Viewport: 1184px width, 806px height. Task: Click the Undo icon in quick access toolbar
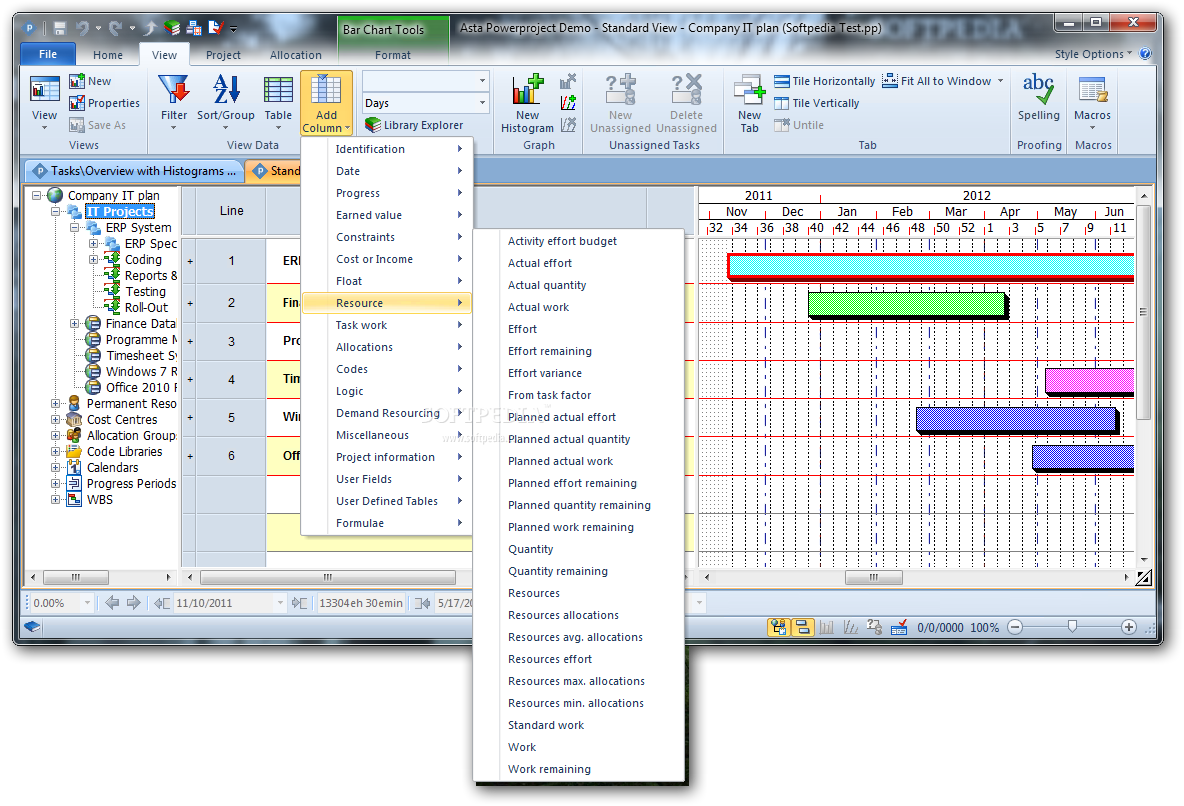(82, 29)
